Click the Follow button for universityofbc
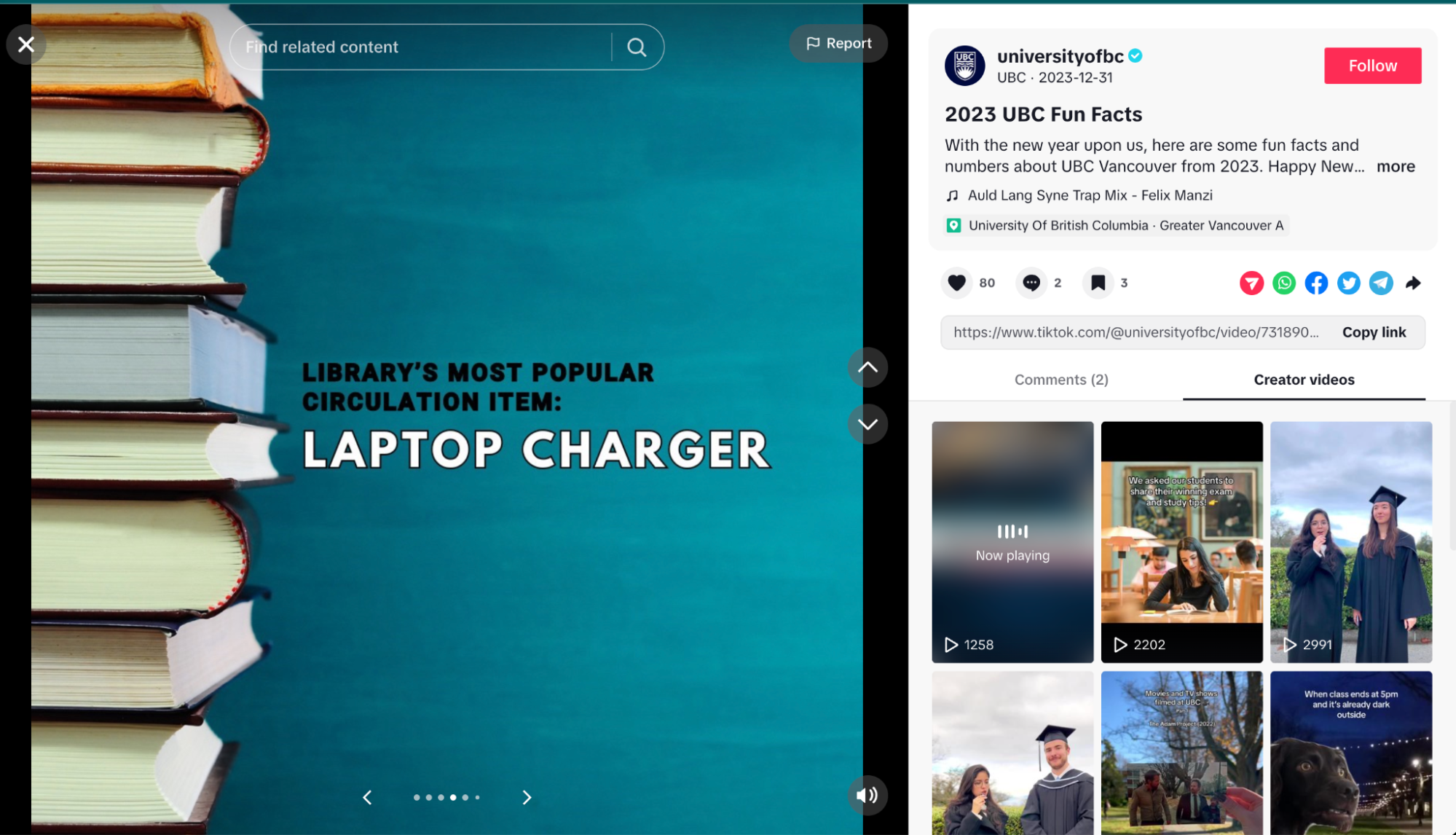1456x835 pixels. 1373,65
